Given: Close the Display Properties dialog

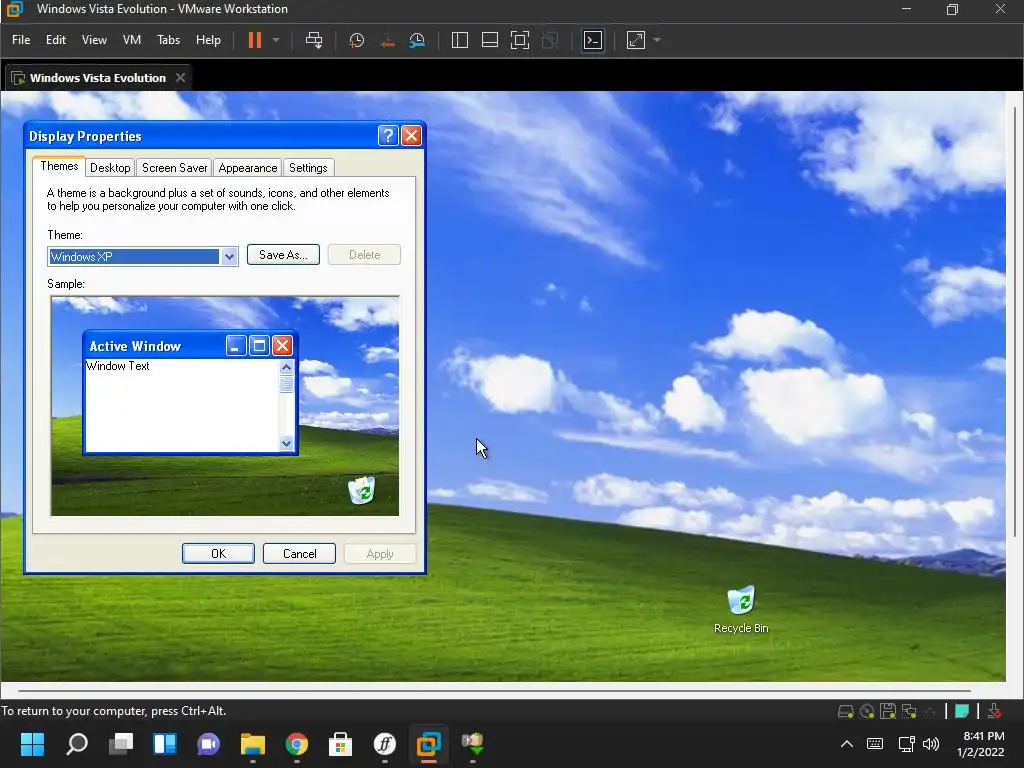Looking at the screenshot, I should (x=411, y=136).
